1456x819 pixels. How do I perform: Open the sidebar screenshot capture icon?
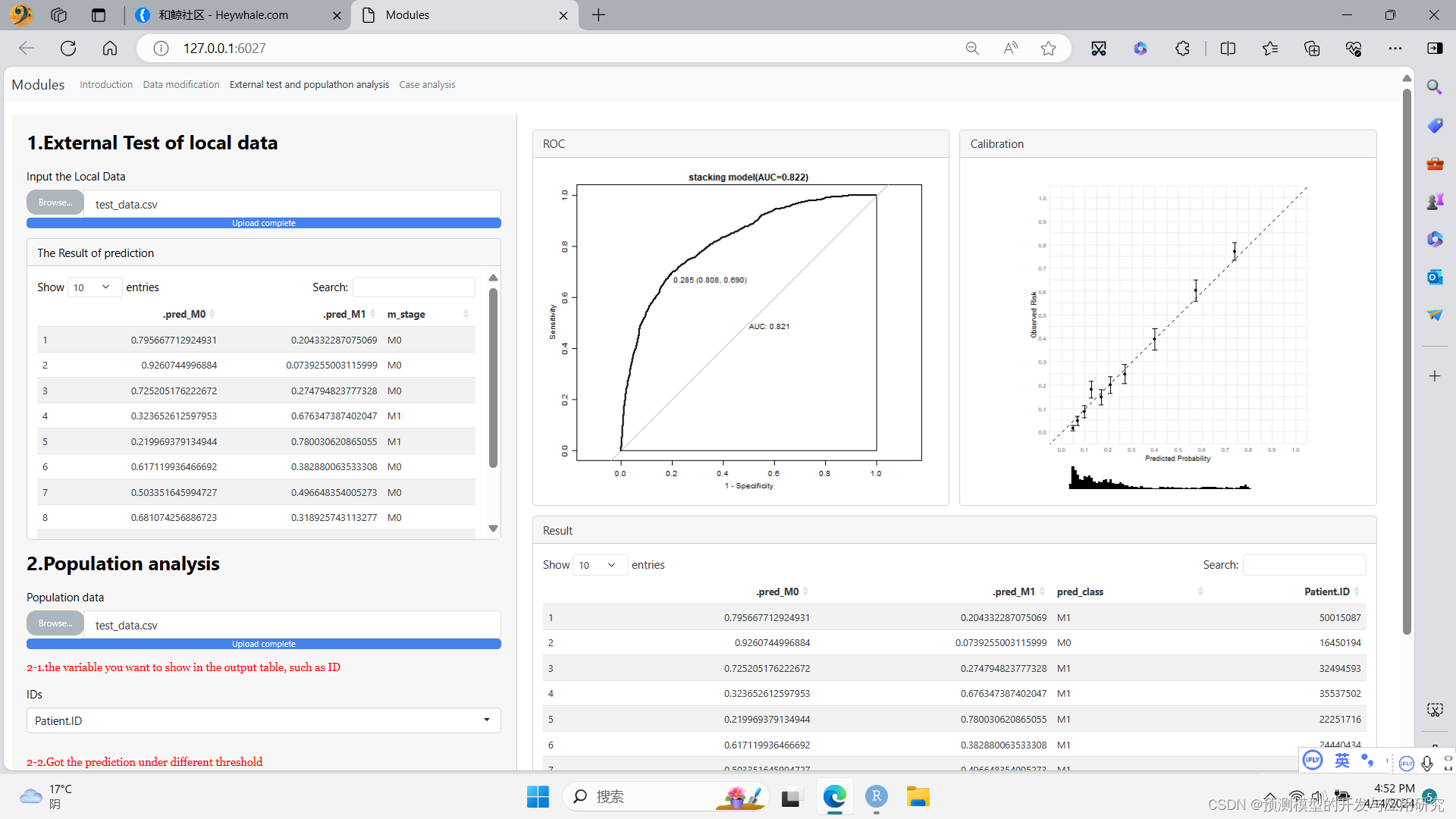point(1434,710)
